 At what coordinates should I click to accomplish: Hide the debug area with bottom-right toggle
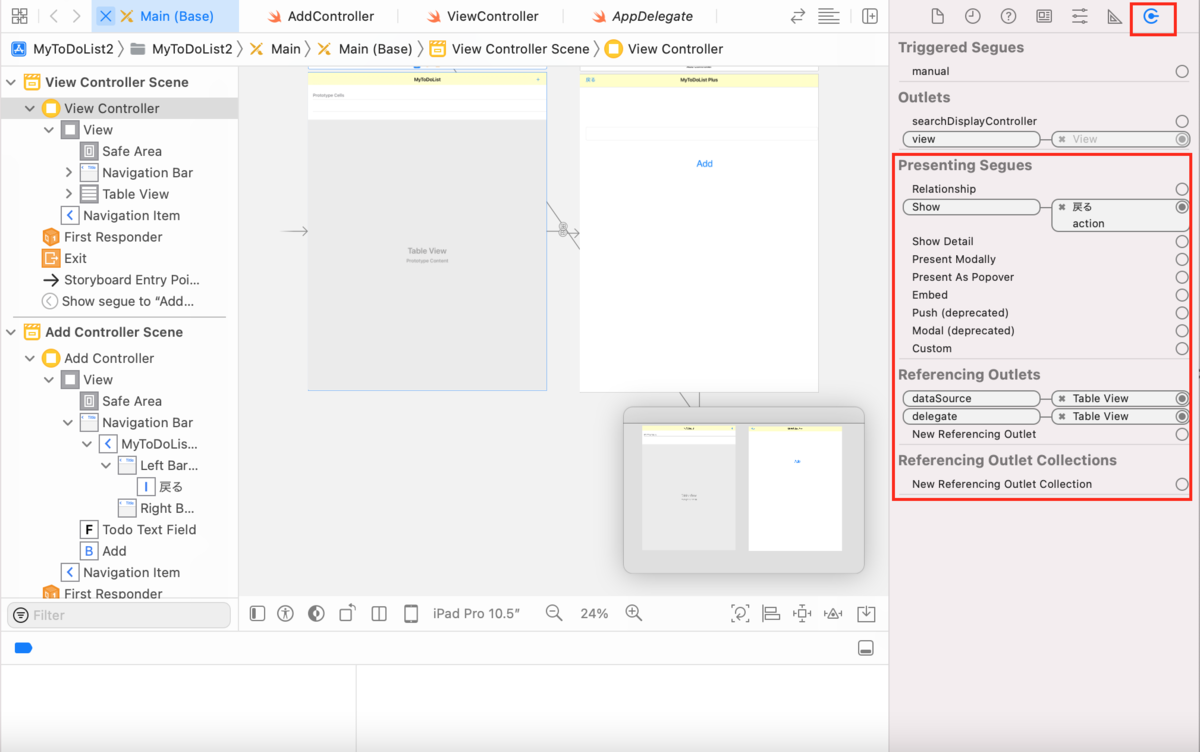[x=866, y=648]
